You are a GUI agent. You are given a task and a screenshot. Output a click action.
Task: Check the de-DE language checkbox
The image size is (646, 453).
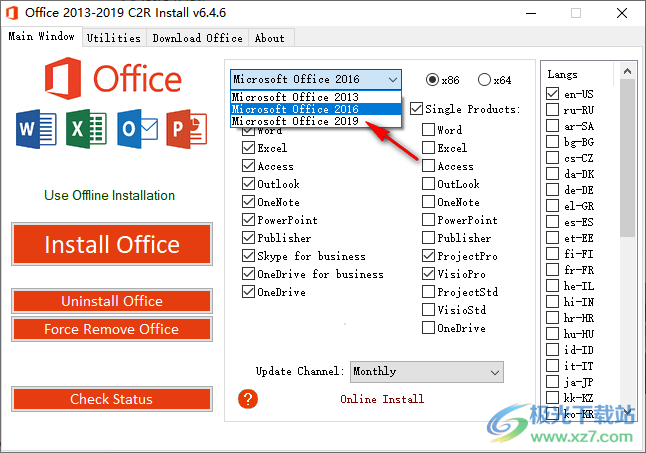pyautogui.click(x=552, y=189)
